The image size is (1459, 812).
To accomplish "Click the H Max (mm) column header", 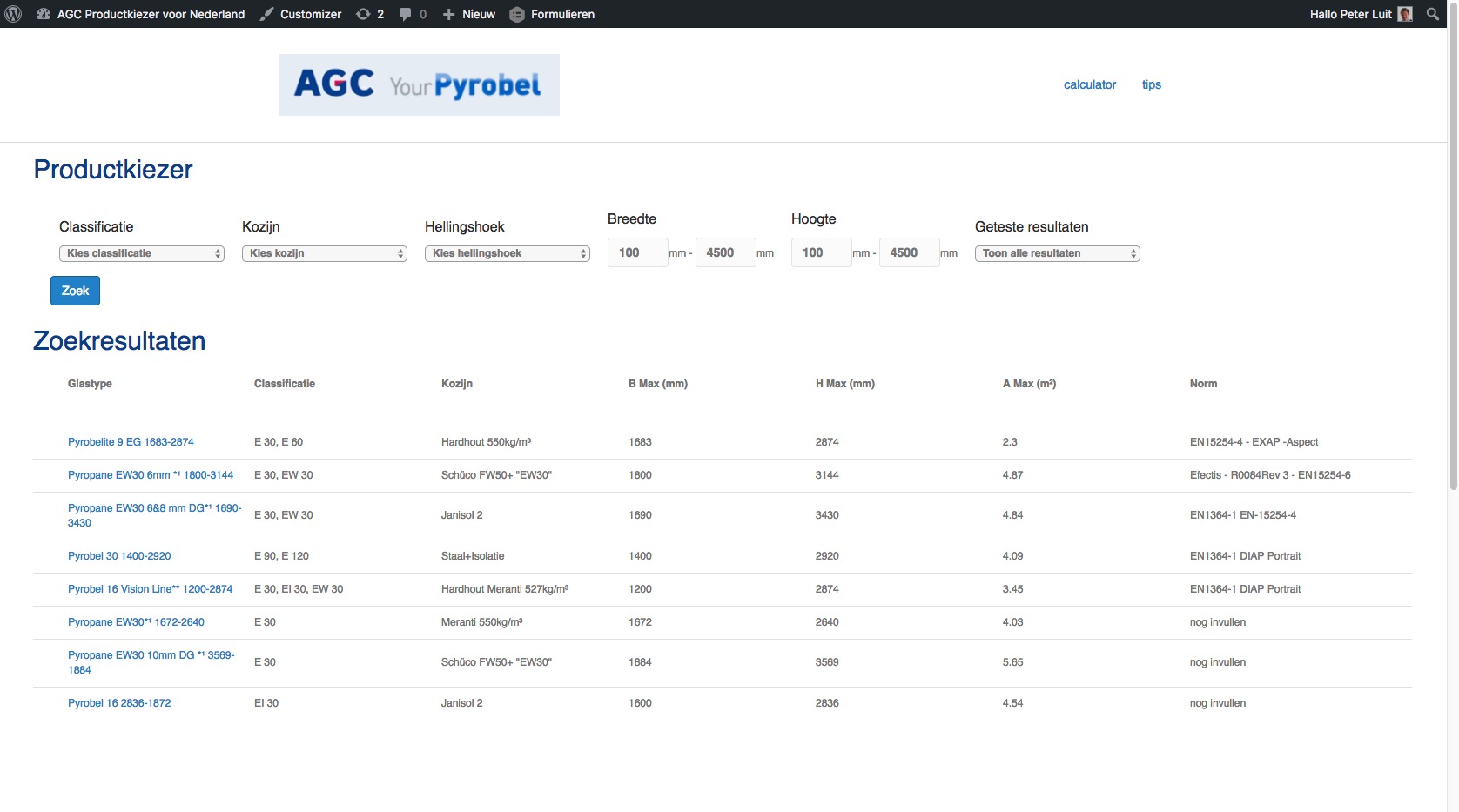I will 845,384.
